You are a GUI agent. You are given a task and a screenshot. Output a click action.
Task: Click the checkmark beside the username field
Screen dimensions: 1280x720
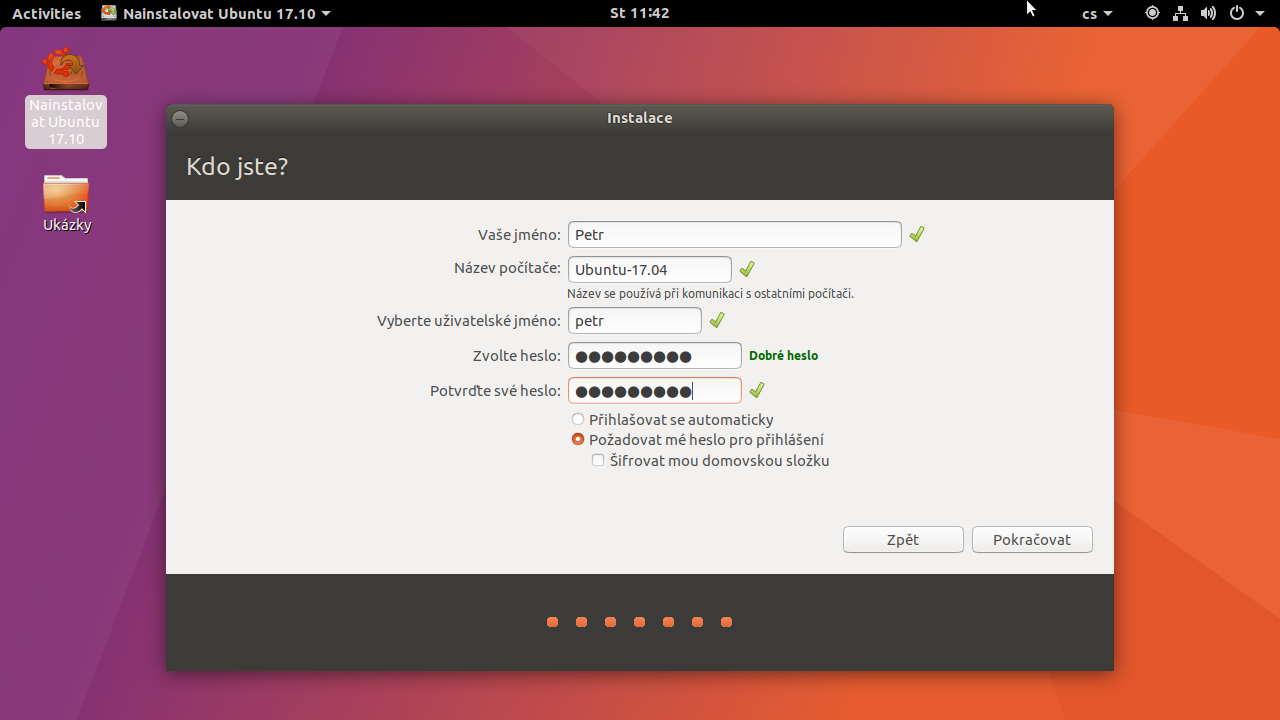[716, 320]
